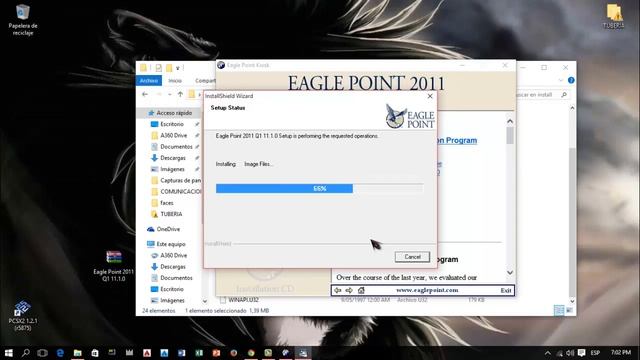Go back using the Kiosk left arrow
This screenshot has width=640, height=360.
point(338,290)
